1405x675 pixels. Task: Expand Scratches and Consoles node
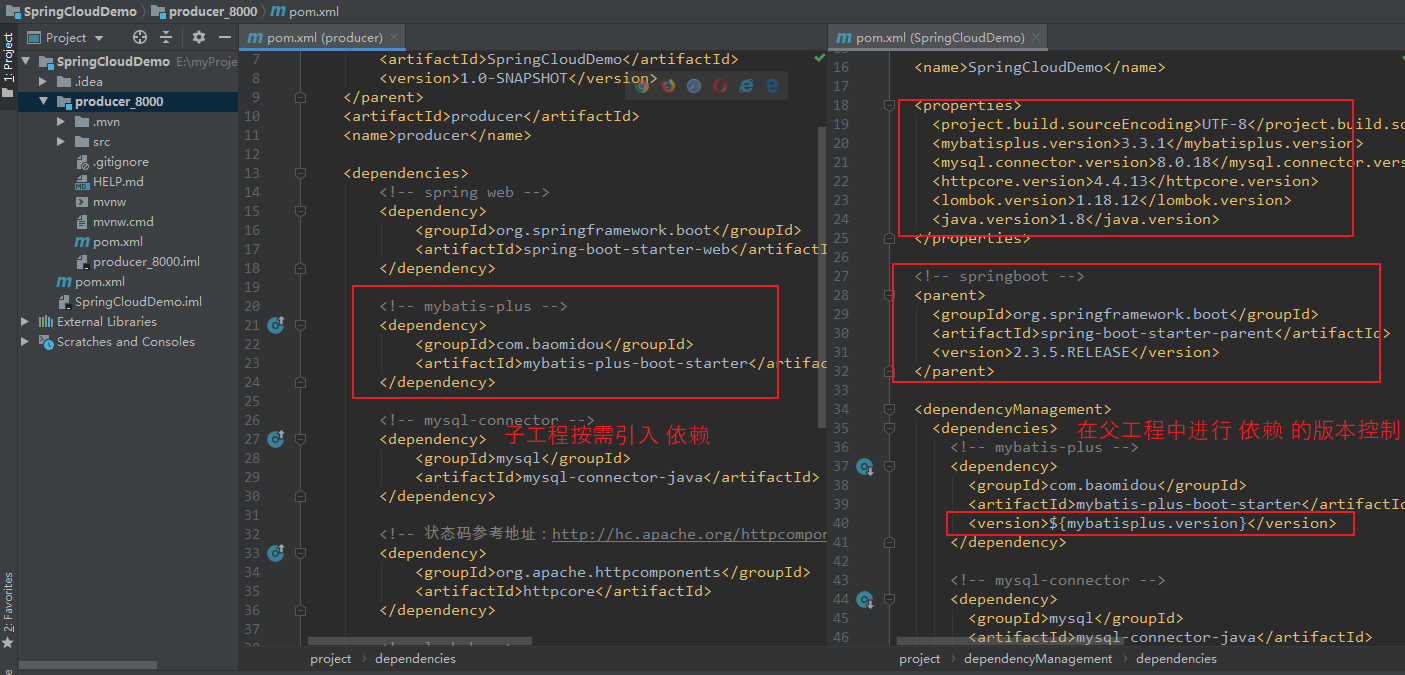pyautogui.click(x=27, y=342)
